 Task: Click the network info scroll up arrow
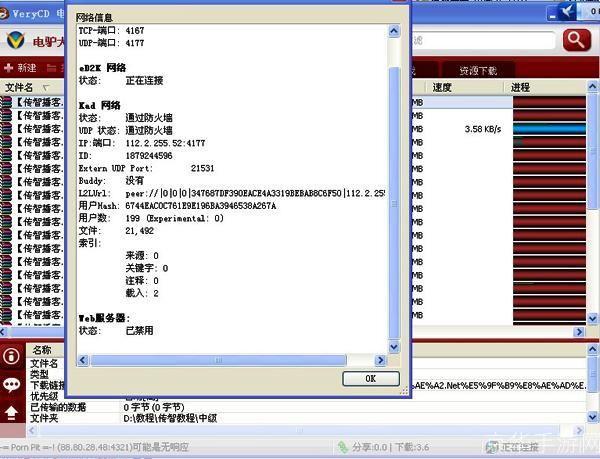394,31
